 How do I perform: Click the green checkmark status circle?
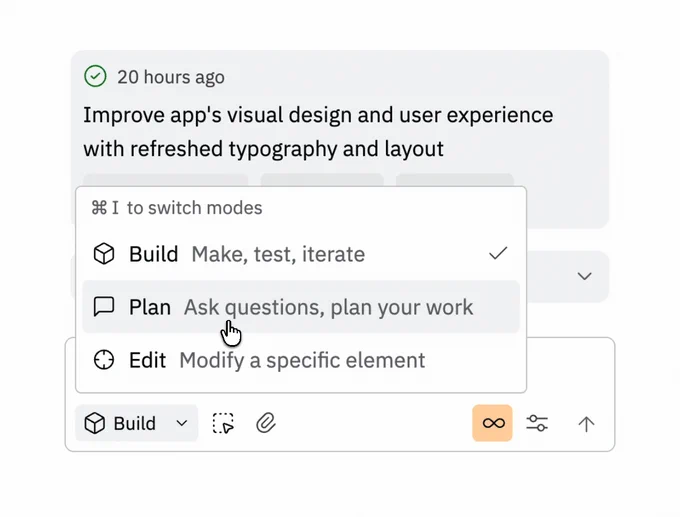tap(95, 77)
